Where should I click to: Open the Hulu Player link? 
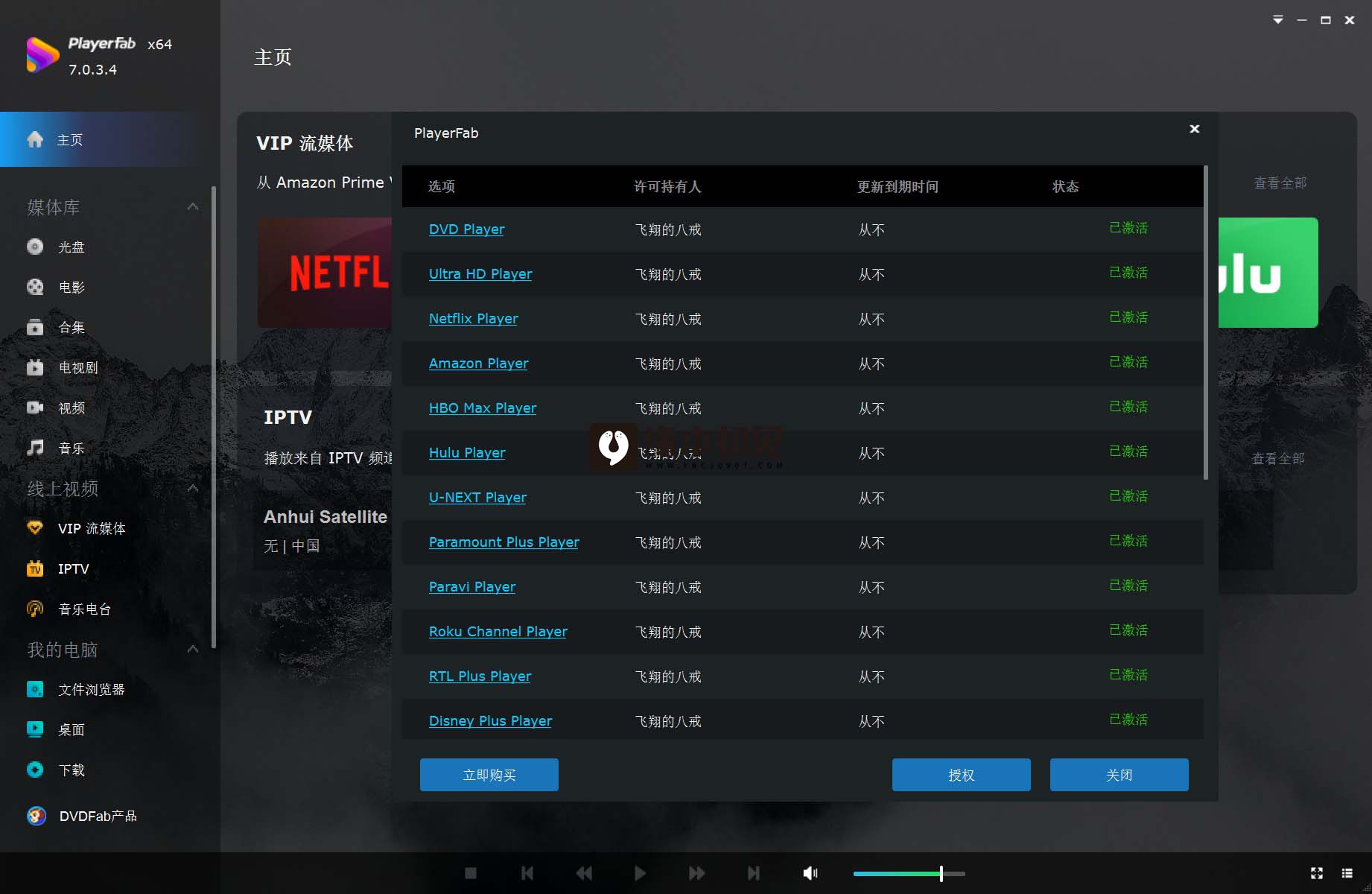click(x=467, y=453)
